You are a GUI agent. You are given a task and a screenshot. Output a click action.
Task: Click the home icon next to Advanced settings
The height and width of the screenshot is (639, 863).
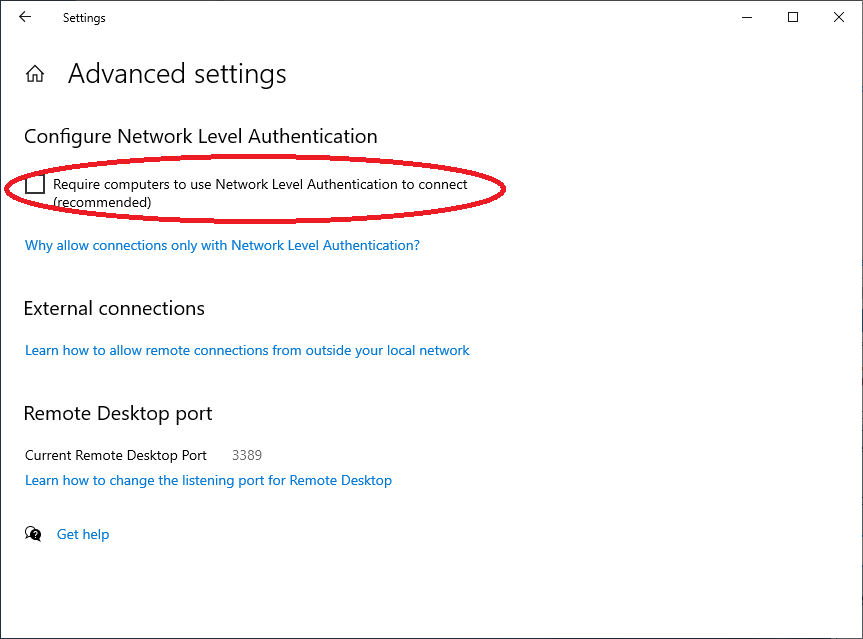coord(34,73)
